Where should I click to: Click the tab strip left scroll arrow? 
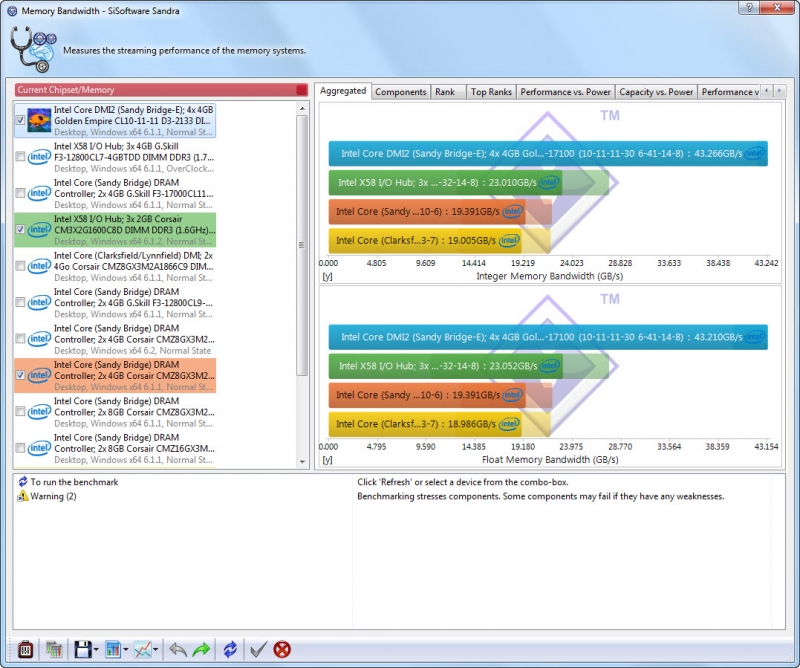pyautogui.click(x=767, y=91)
